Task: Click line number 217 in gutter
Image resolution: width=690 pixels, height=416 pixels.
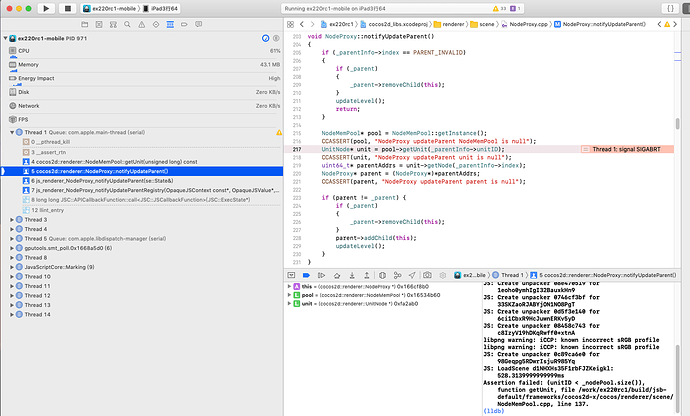Action: [x=297, y=149]
